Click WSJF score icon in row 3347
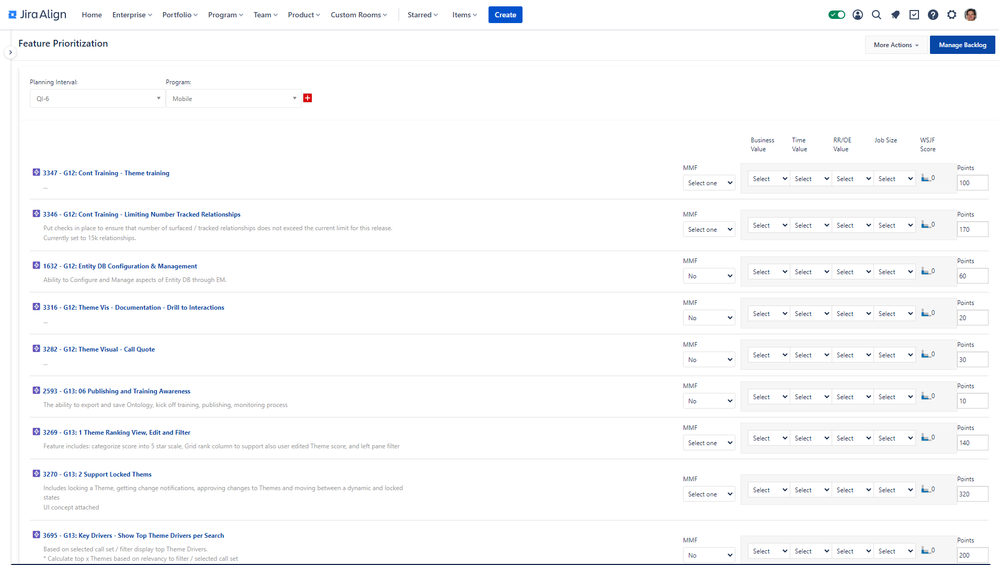 tap(925, 178)
